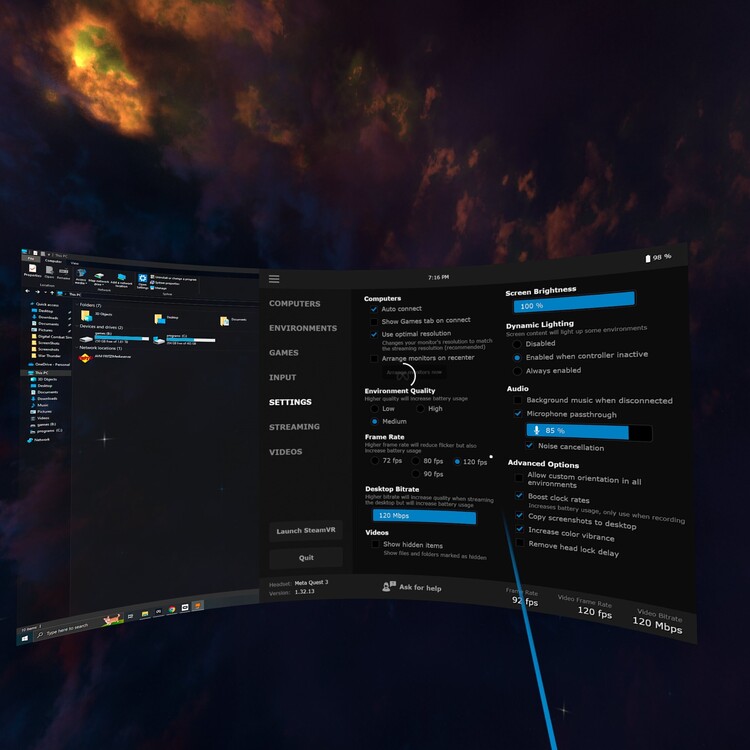
Task: Adjust Screen Brightness slider
Action: tap(574, 302)
